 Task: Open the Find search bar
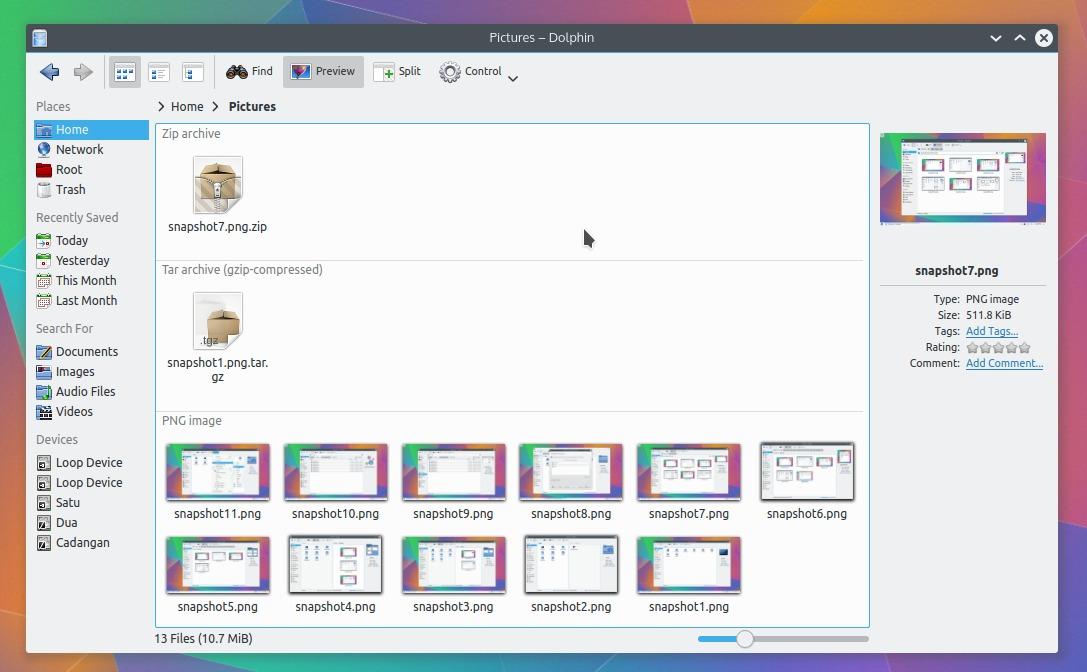click(249, 71)
